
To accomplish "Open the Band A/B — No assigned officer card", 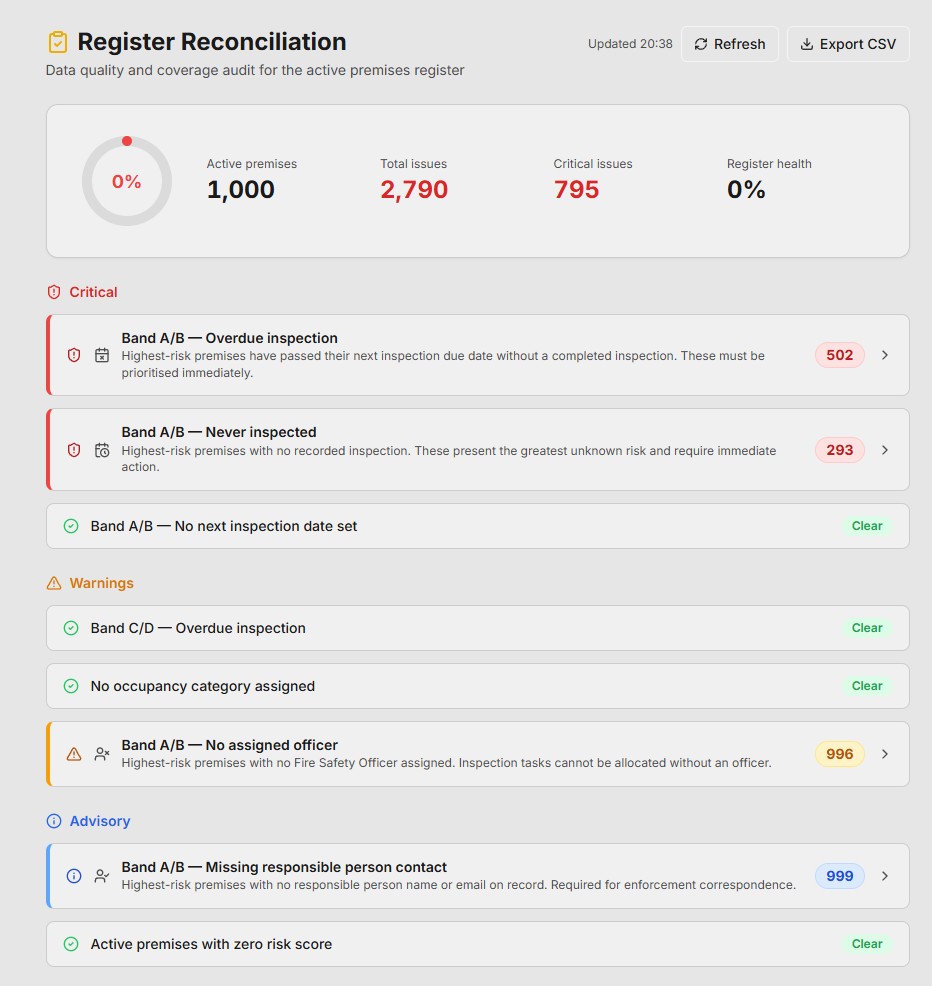I will [478, 754].
